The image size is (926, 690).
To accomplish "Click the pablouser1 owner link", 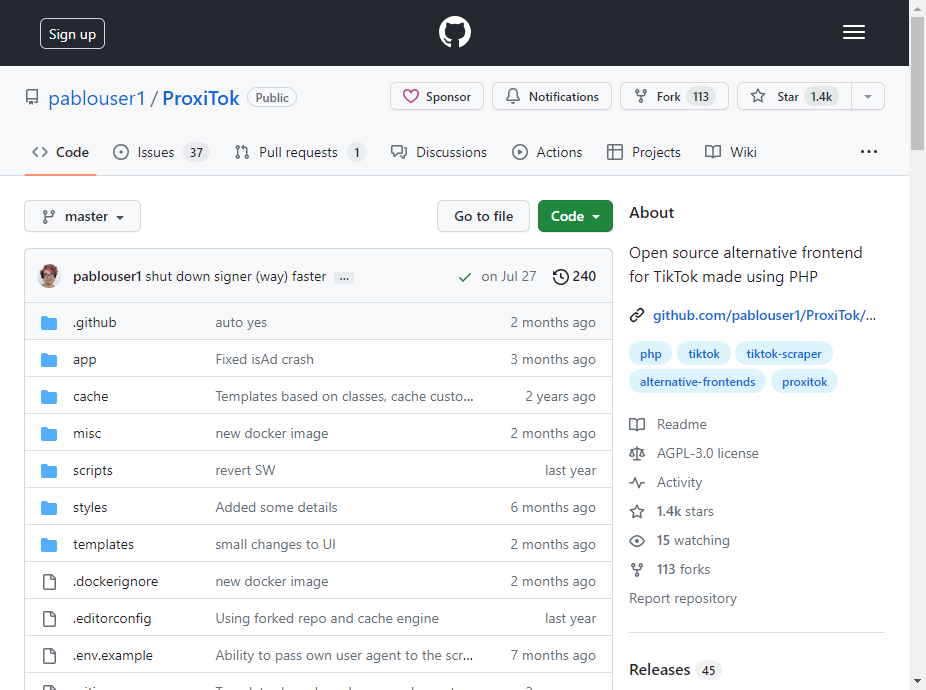I will (96, 98).
